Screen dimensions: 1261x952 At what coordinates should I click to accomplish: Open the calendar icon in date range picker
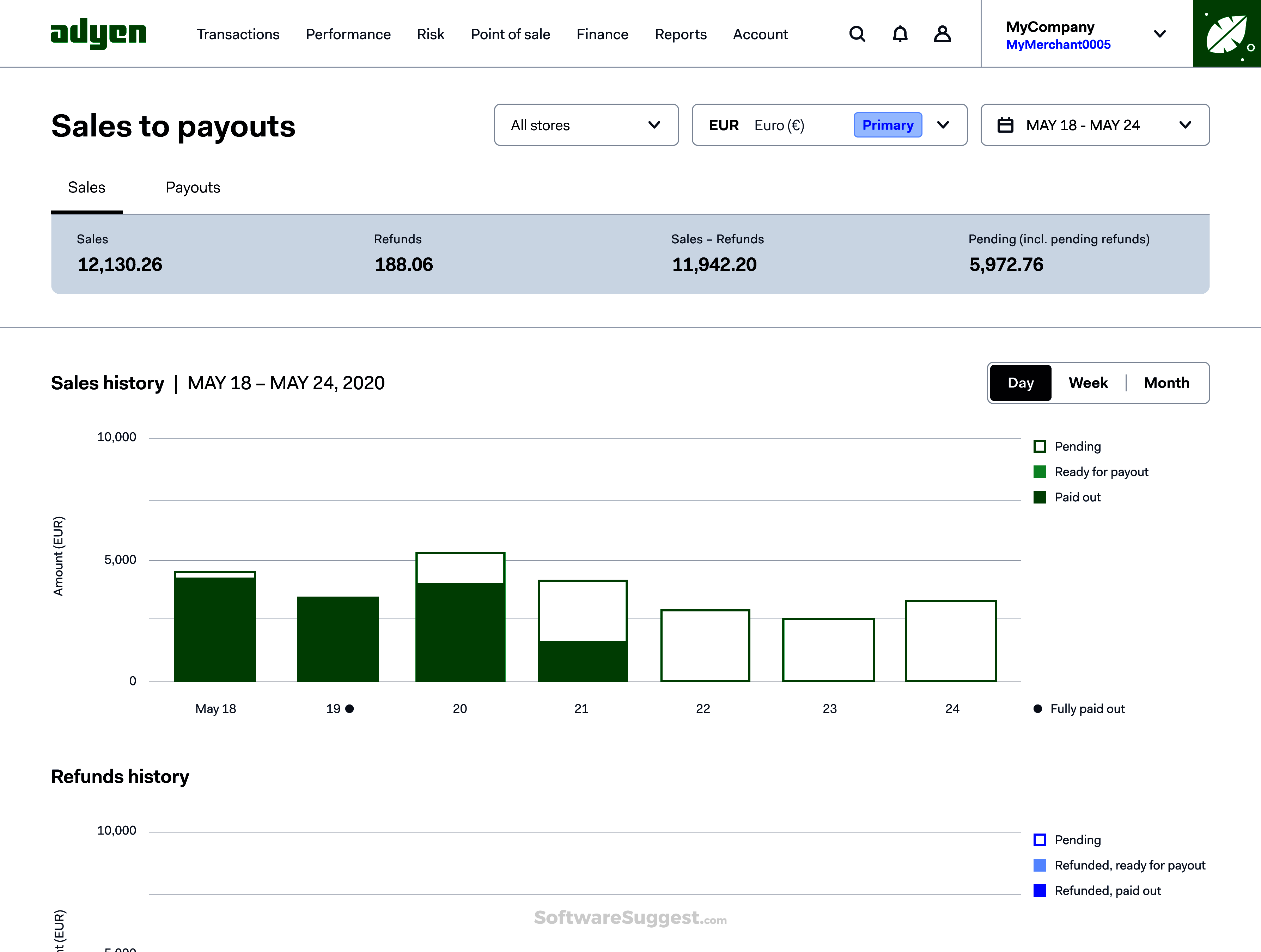[x=1006, y=125]
